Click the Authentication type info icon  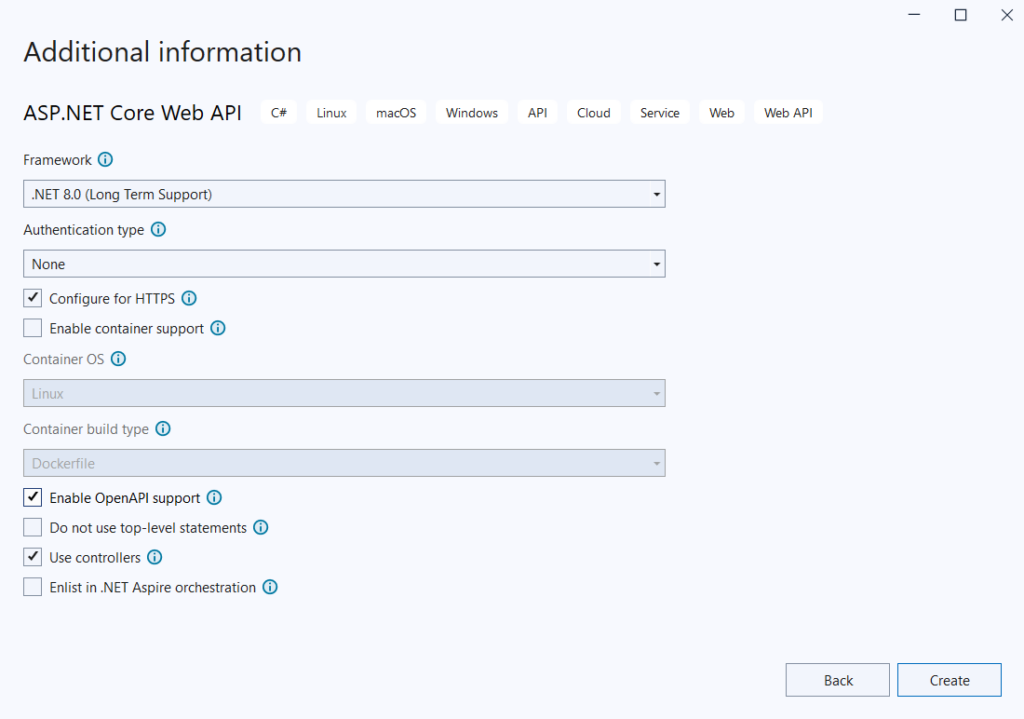[x=158, y=229]
